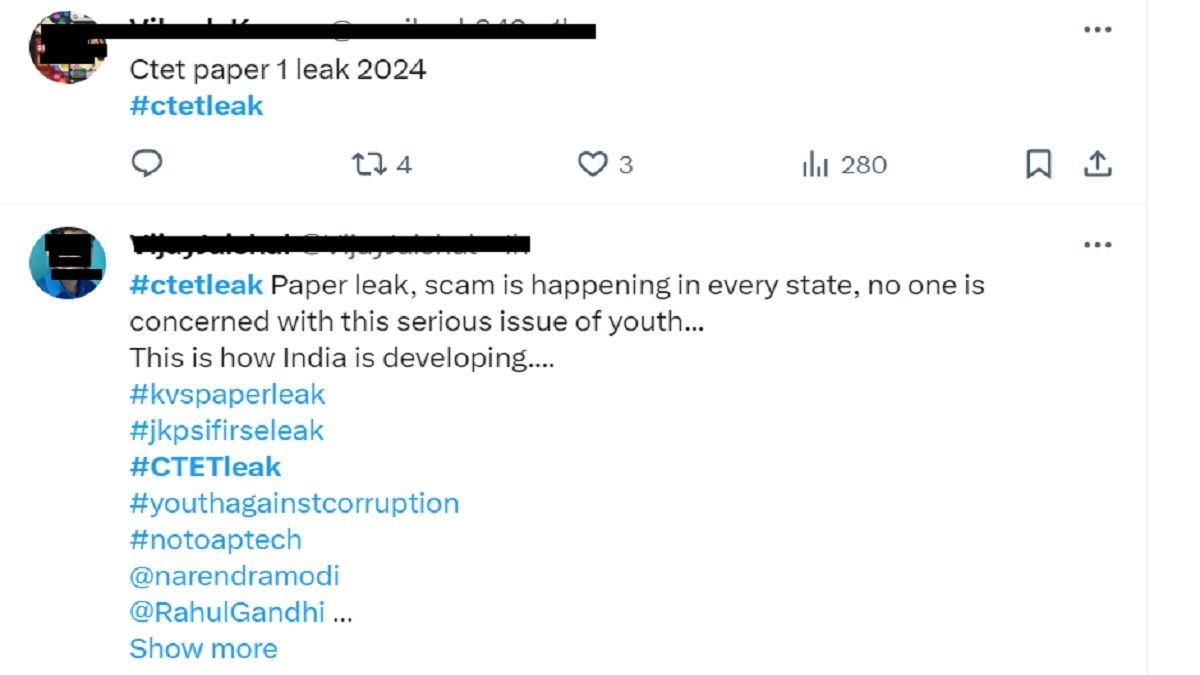The image size is (1200, 675).
Task: Open the first tweet author's profile picture
Action: point(68,48)
